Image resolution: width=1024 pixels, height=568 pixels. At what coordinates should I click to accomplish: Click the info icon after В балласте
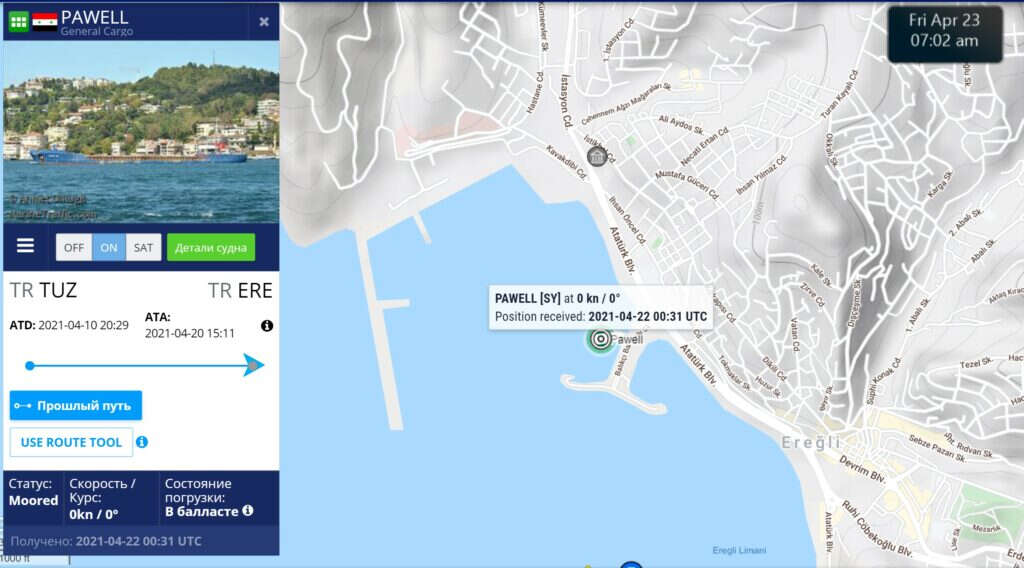(248, 510)
